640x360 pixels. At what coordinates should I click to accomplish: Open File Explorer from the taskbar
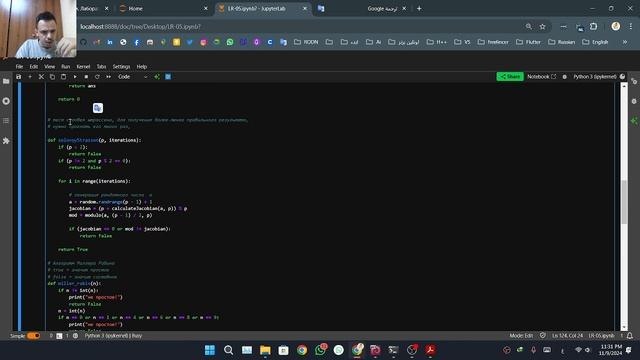pos(265,350)
